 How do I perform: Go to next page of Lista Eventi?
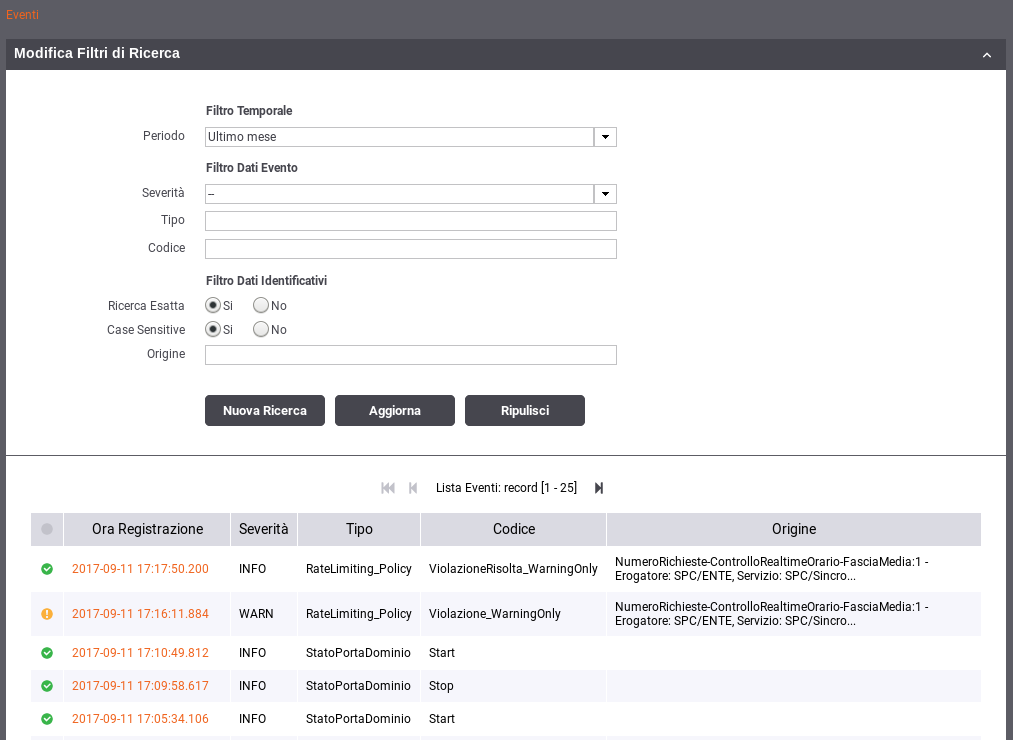pyautogui.click(x=599, y=488)
